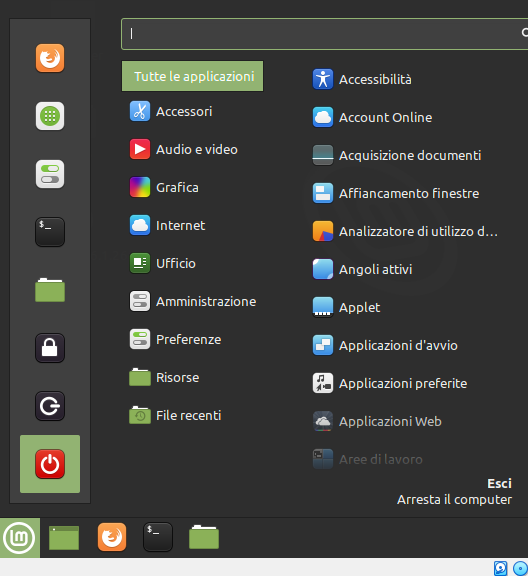Viewport: 528px width, 576px height.
Task: Open the Files folder icon in sidebar
Action: pos(50,290)
